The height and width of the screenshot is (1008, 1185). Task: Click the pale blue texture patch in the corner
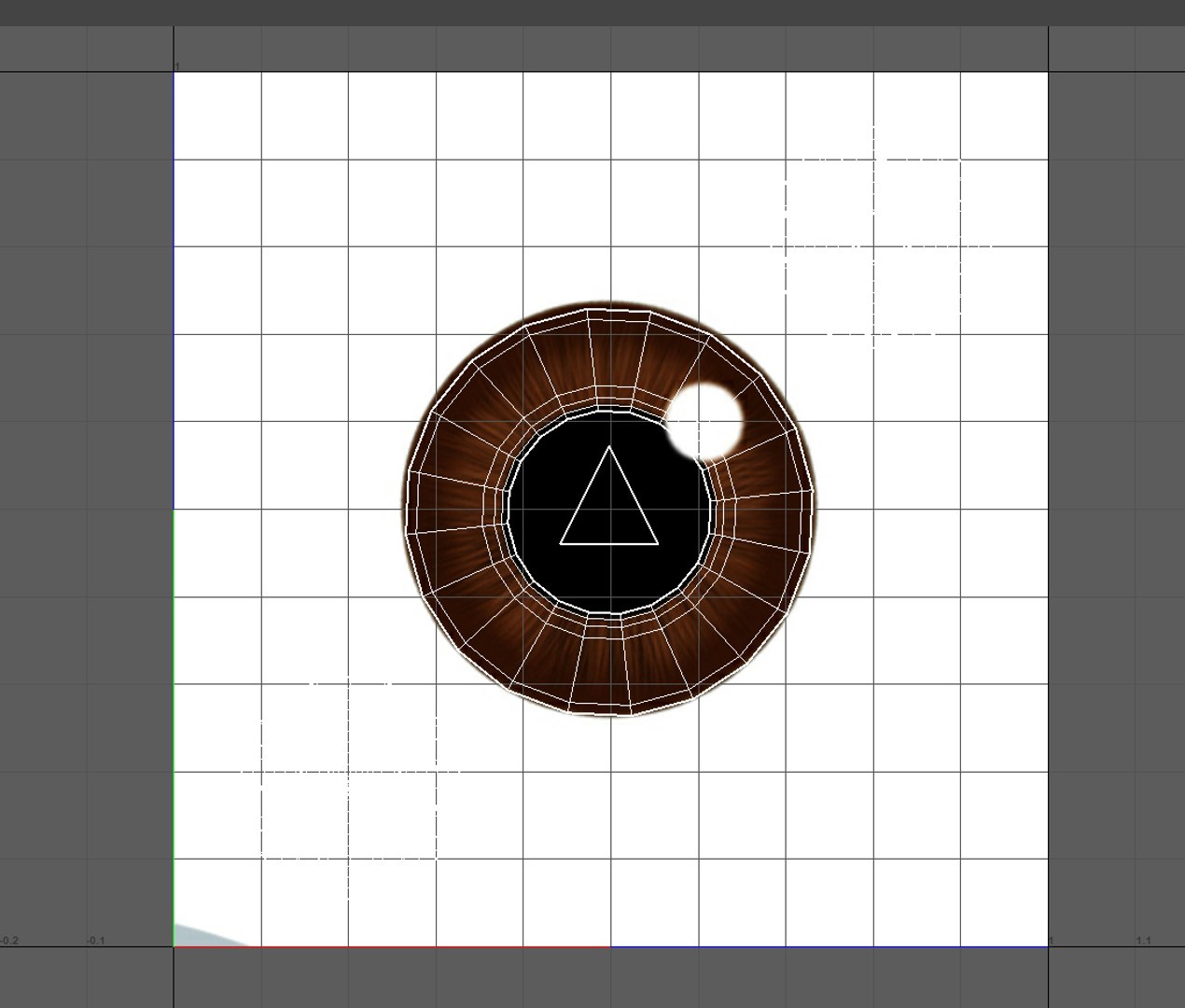pos(207,935)
